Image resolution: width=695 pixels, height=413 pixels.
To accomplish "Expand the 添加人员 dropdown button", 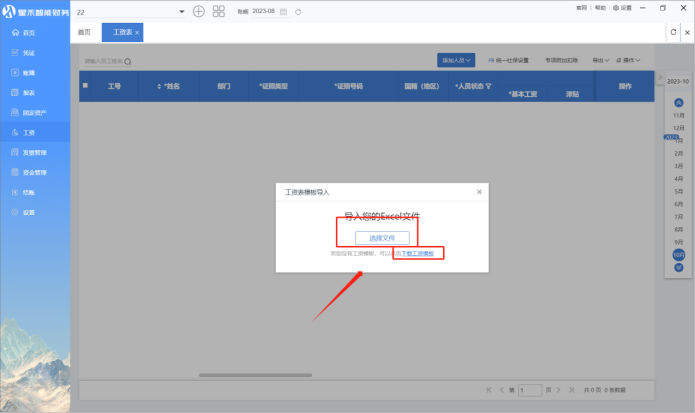I will pyautogui.click(x=457, y=60).
